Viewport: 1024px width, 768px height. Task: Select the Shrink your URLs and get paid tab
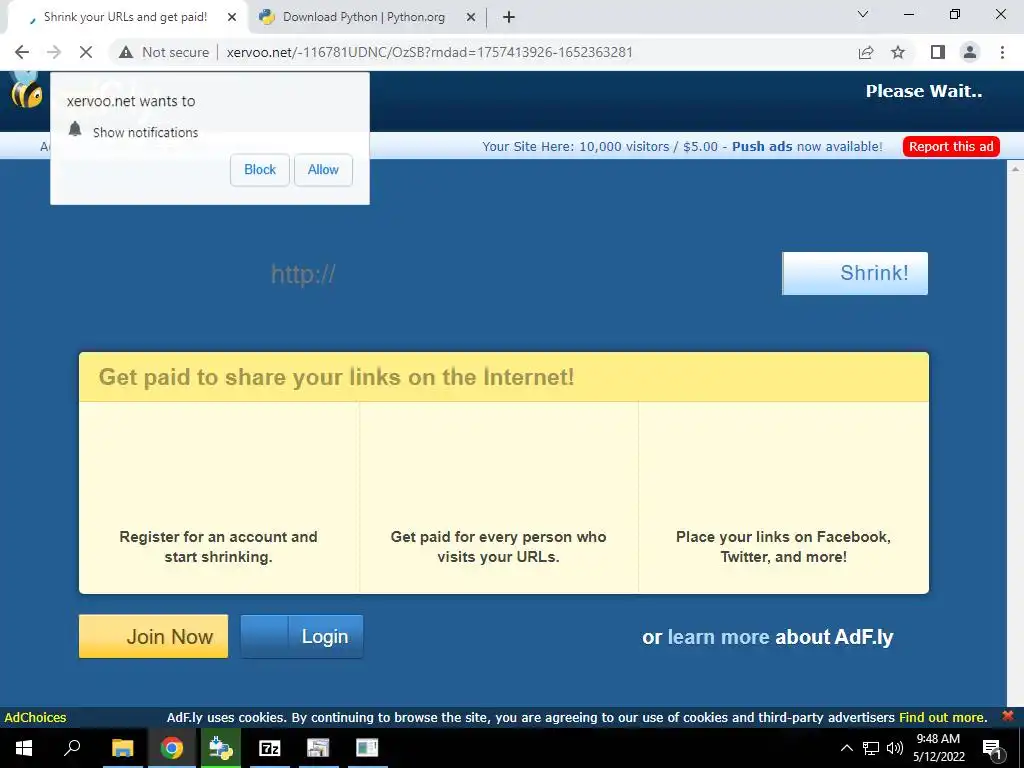point(127,18)
